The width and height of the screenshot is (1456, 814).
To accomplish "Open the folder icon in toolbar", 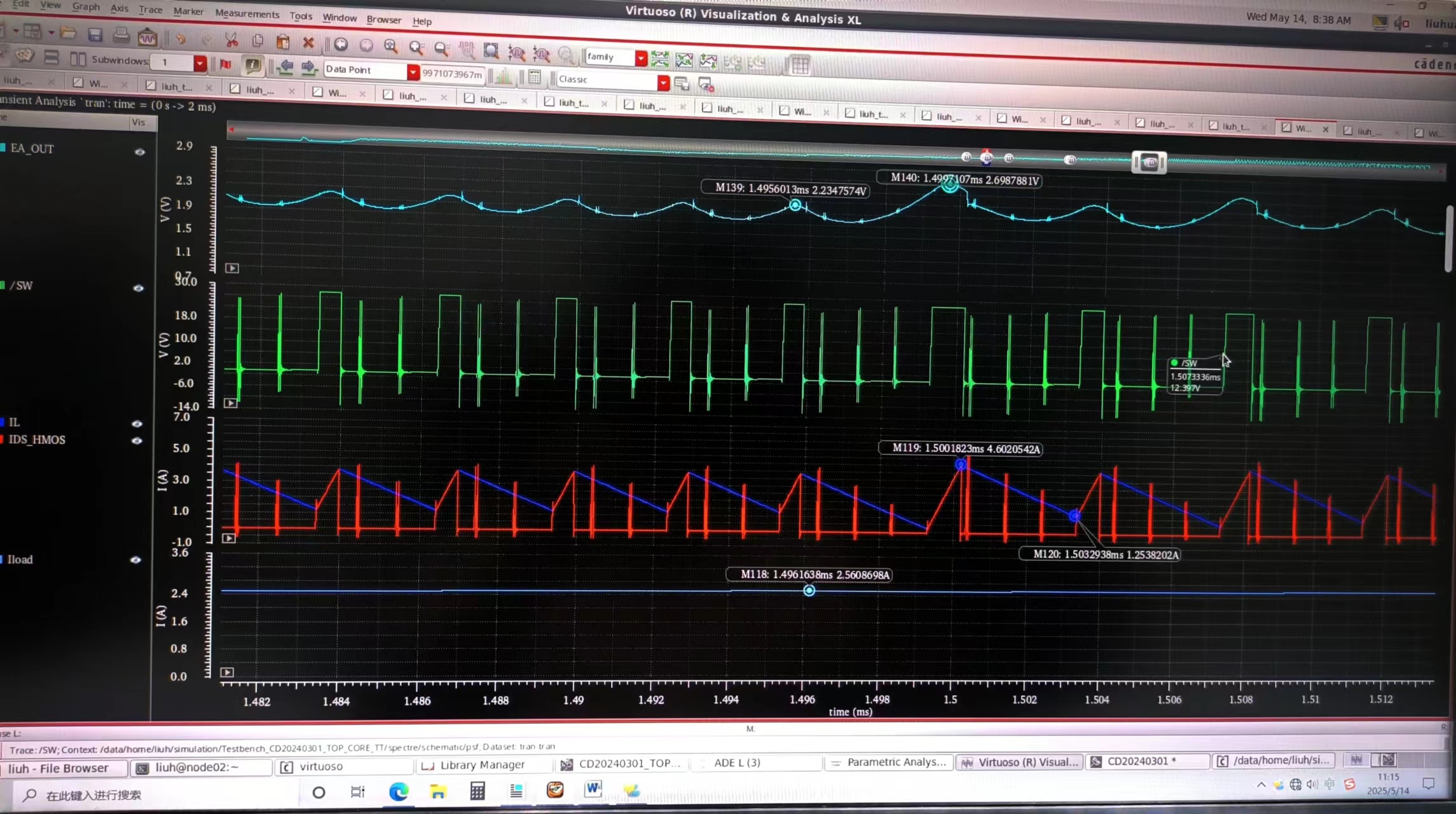I will (68, 33).
